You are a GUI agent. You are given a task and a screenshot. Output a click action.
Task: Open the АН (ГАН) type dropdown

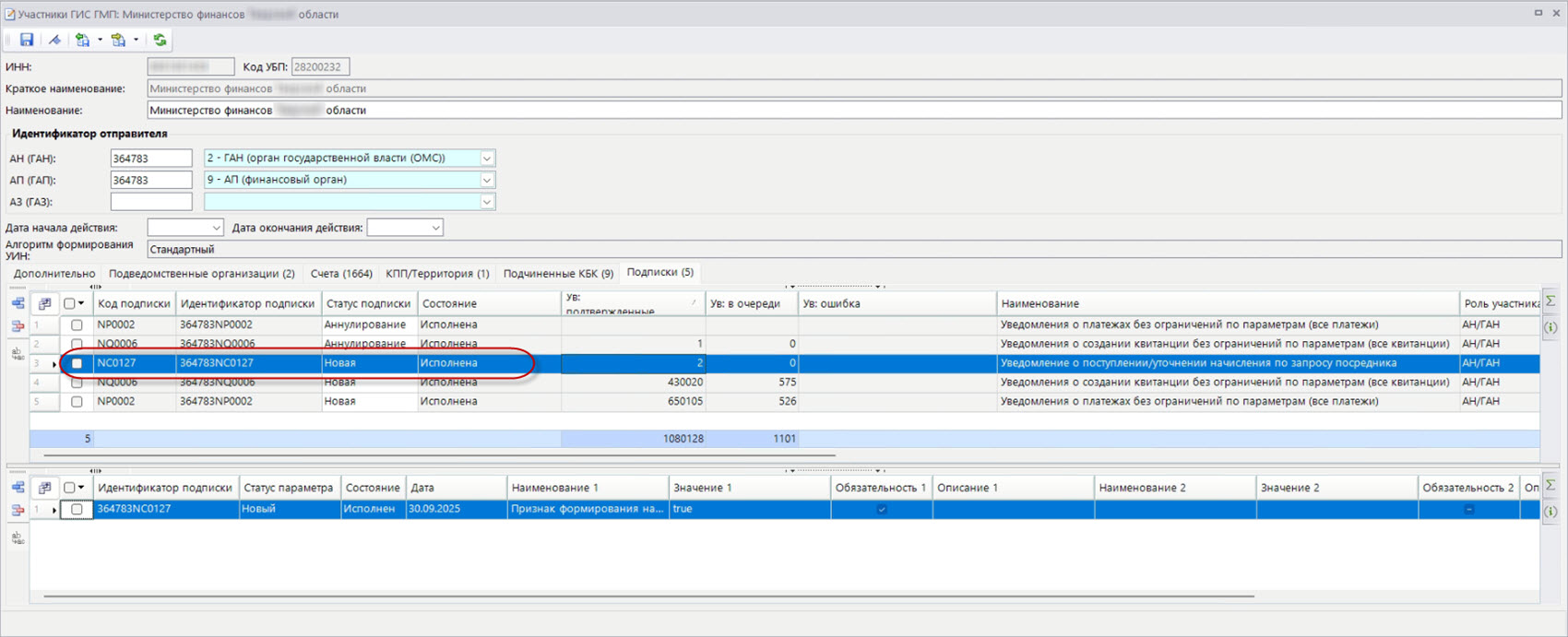click(x=486, y=159)
